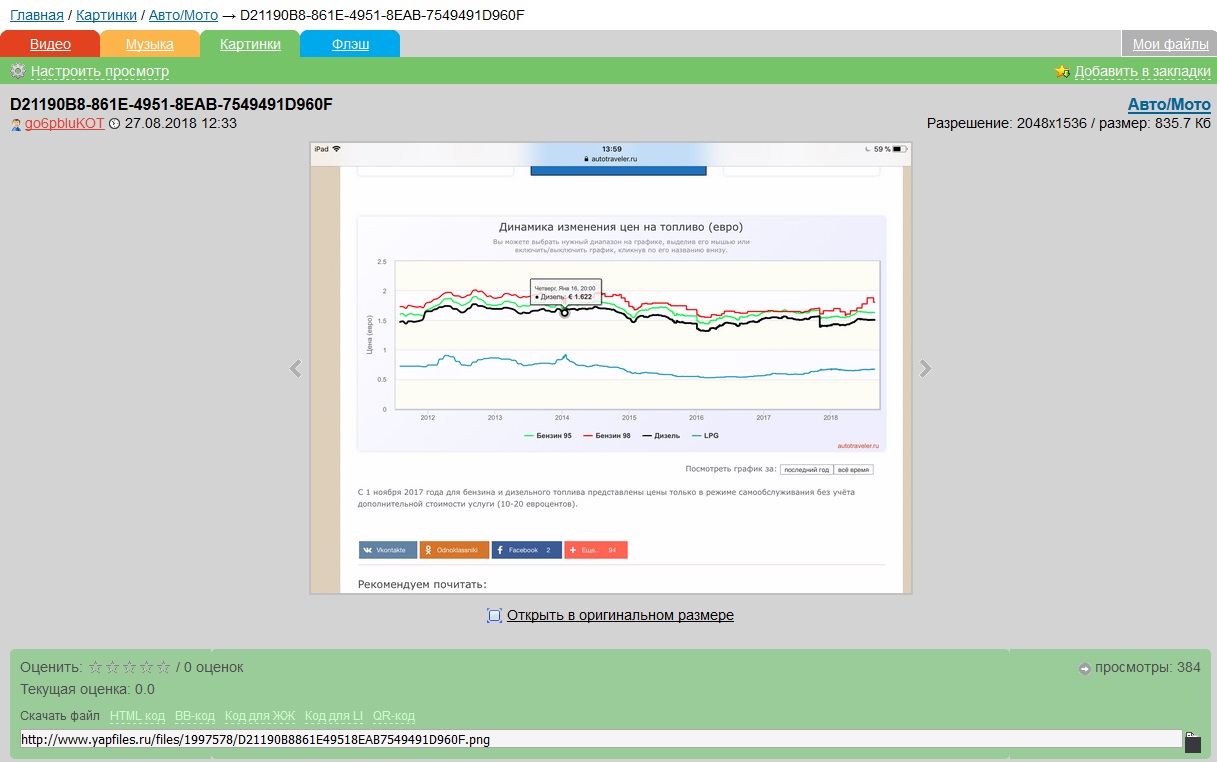Open the Видео tab
The height and width of the screenshot is (762, 1217).
point(50,44)
